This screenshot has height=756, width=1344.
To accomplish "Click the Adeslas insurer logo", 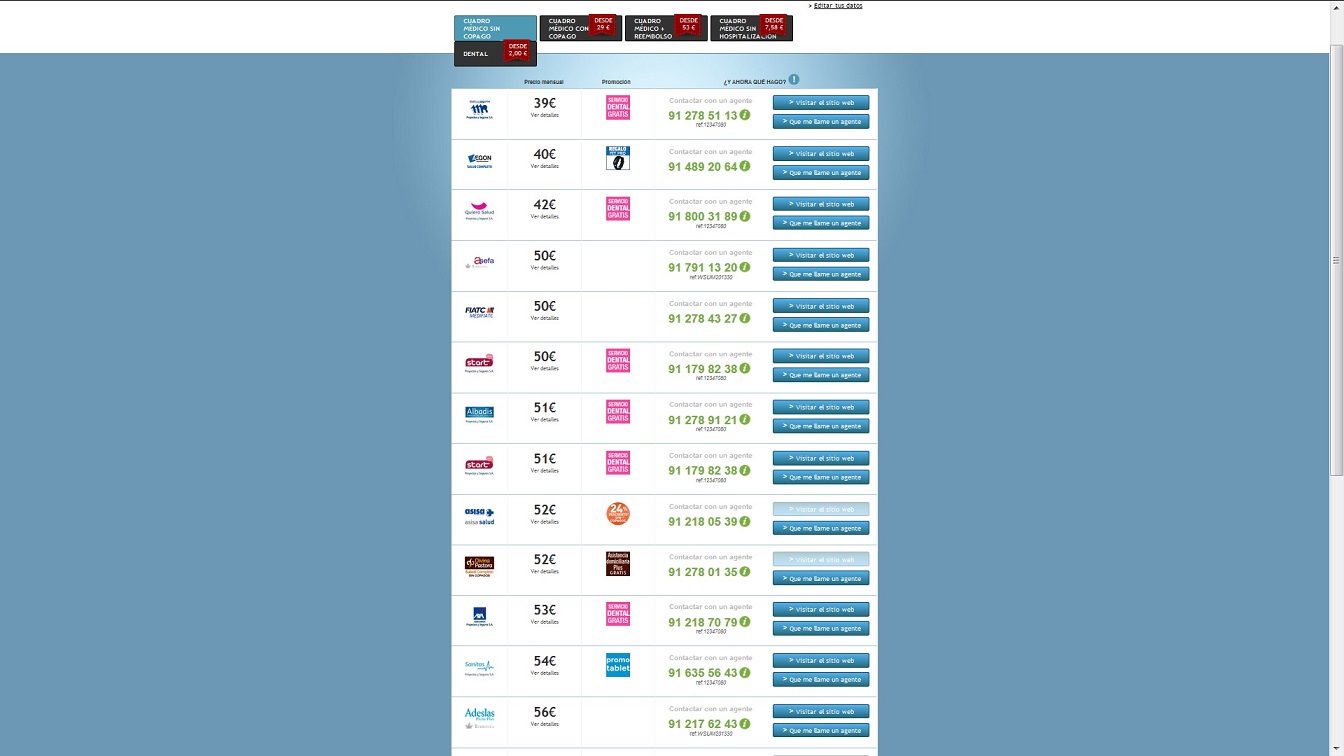I will (x=479, y=716).
